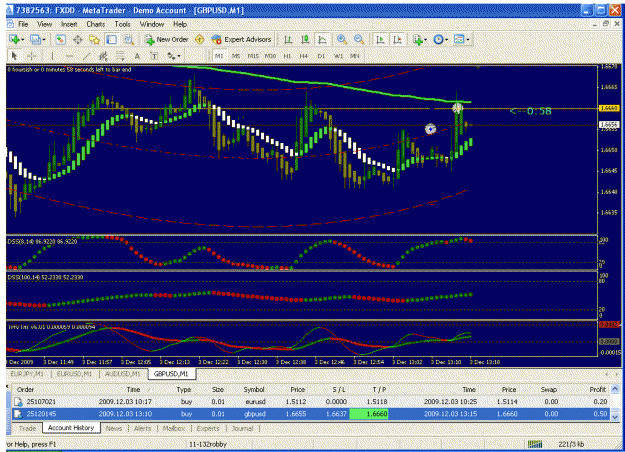This screenshot has width=625, height=452.
Task: Switch to line chart display
Action: tap(322, 39)
